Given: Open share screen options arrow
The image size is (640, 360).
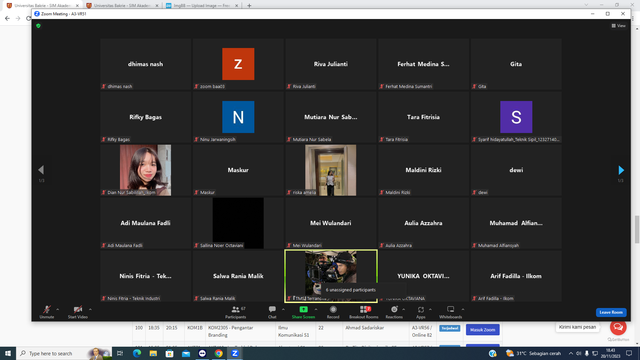Looking at the screenshot, I should (316, 309).
